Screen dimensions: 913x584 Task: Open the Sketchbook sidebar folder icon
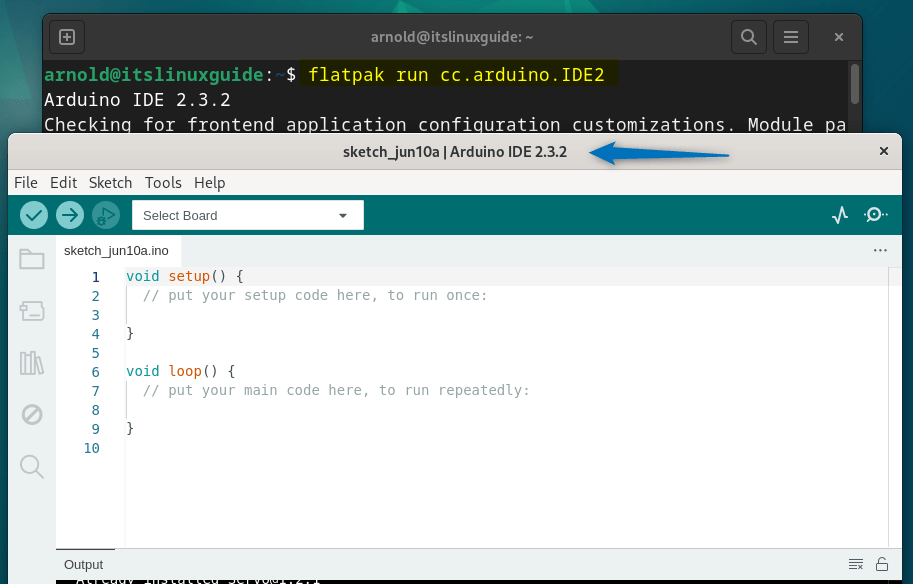[31, 259]
